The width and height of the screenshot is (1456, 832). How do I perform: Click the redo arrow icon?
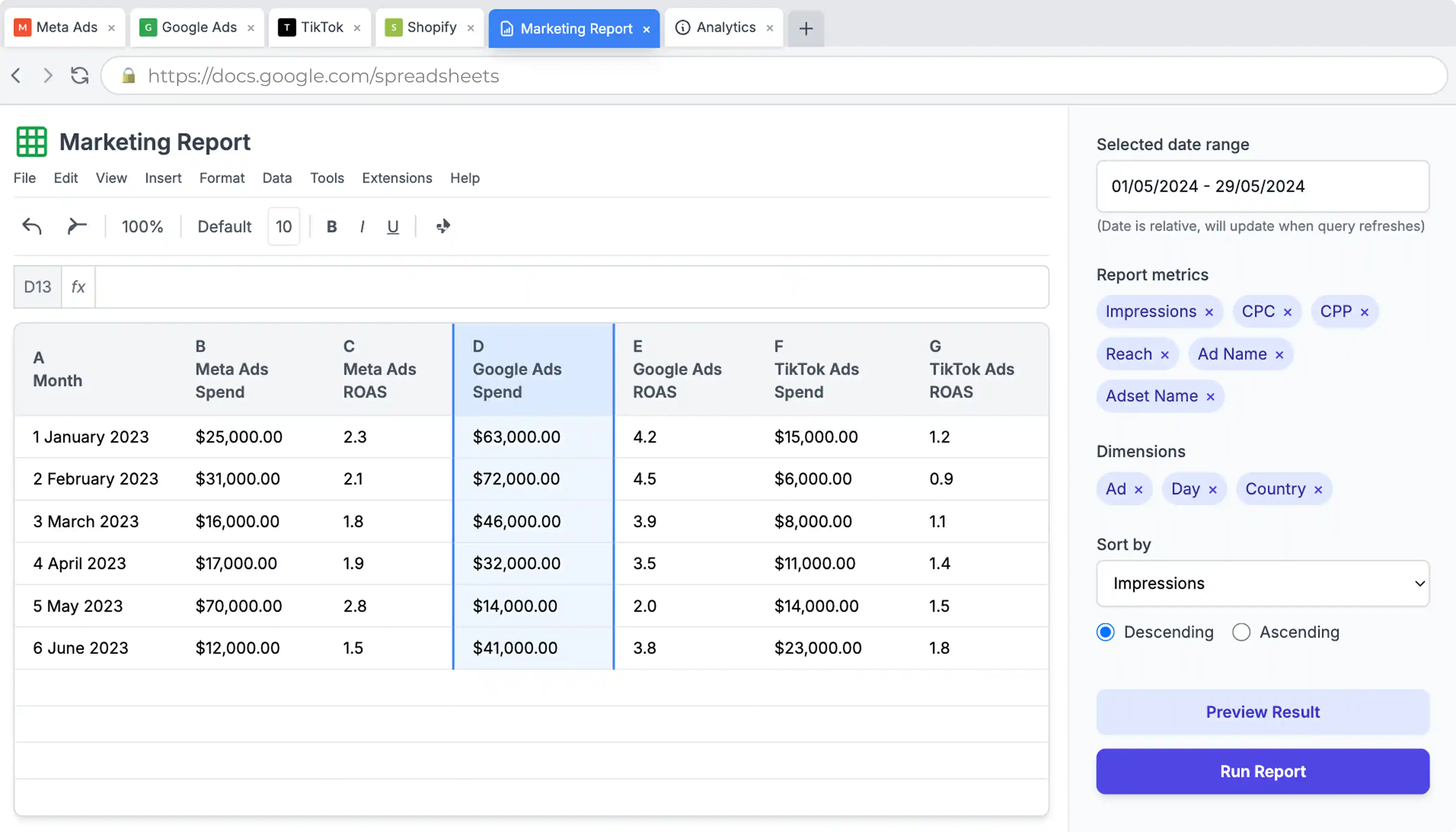pyautogui.click(x=77, y=226)
